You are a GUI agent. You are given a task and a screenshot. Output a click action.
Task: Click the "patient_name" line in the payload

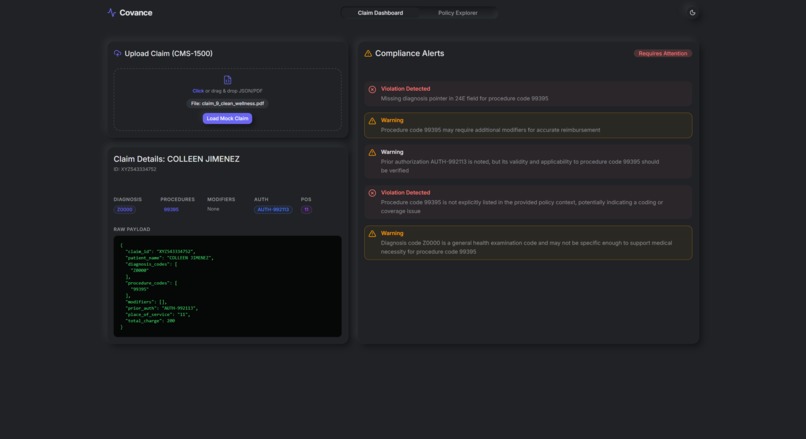169,258
